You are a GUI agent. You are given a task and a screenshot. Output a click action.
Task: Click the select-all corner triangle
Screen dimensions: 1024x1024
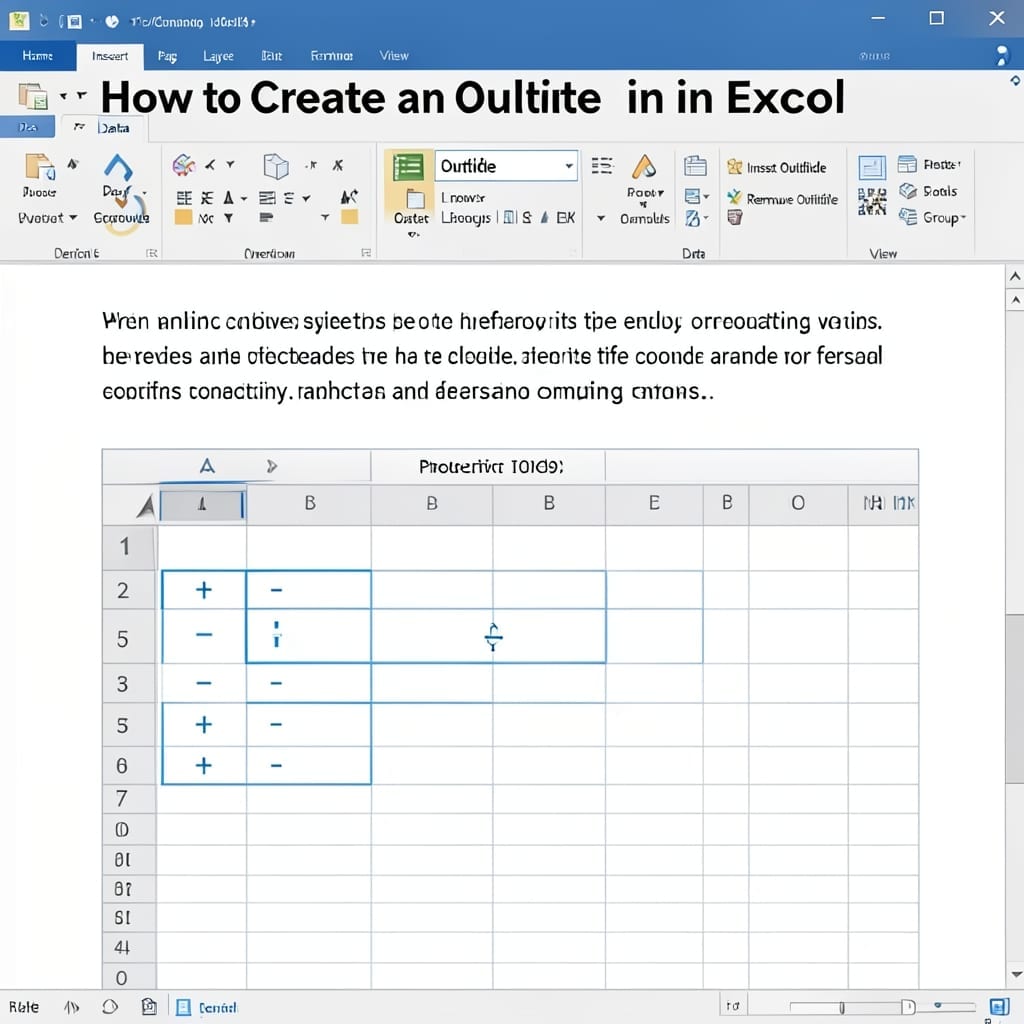coord(145,505)
